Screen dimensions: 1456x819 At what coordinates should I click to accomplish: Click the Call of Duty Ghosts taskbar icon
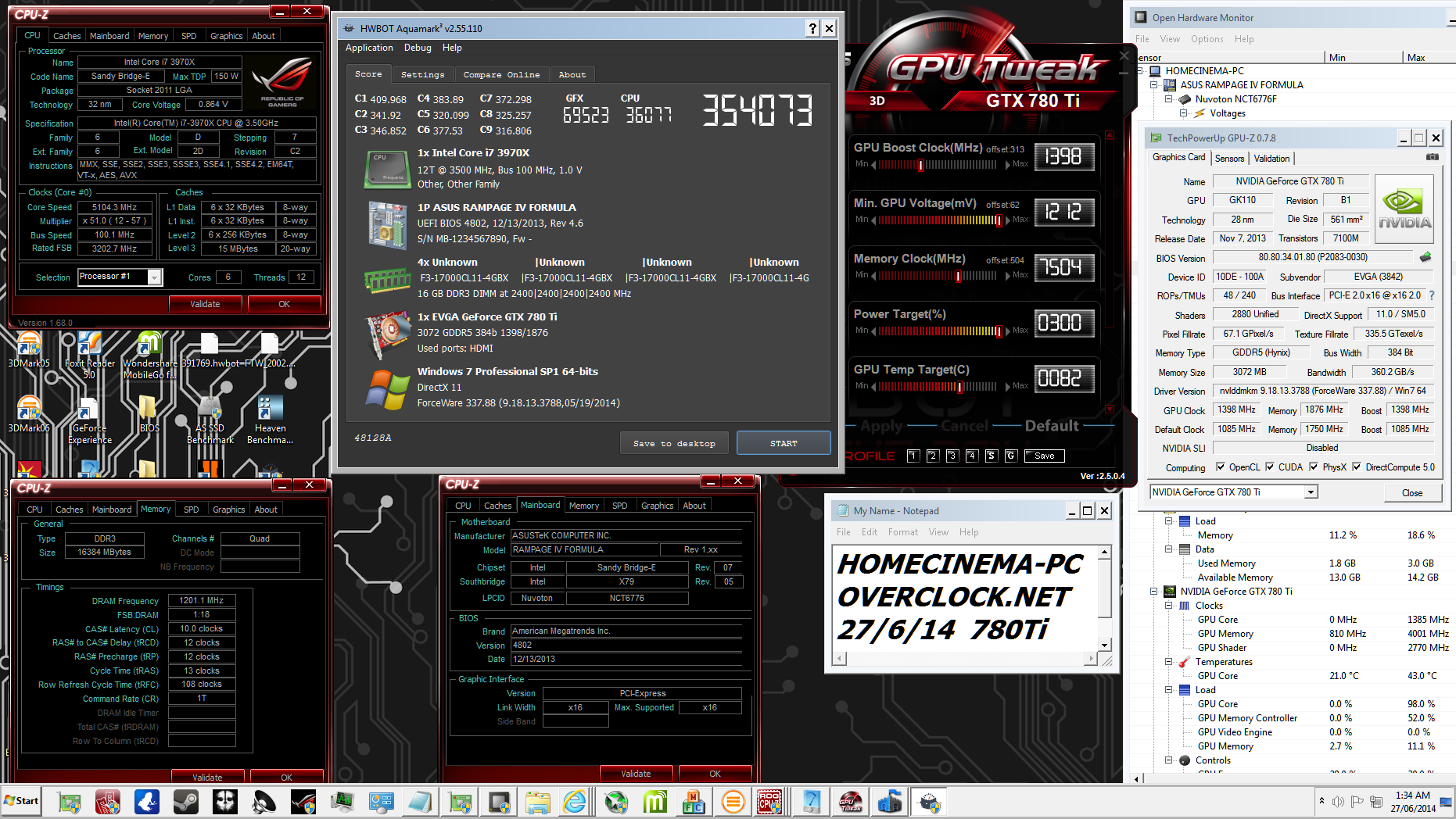point(224,802)
